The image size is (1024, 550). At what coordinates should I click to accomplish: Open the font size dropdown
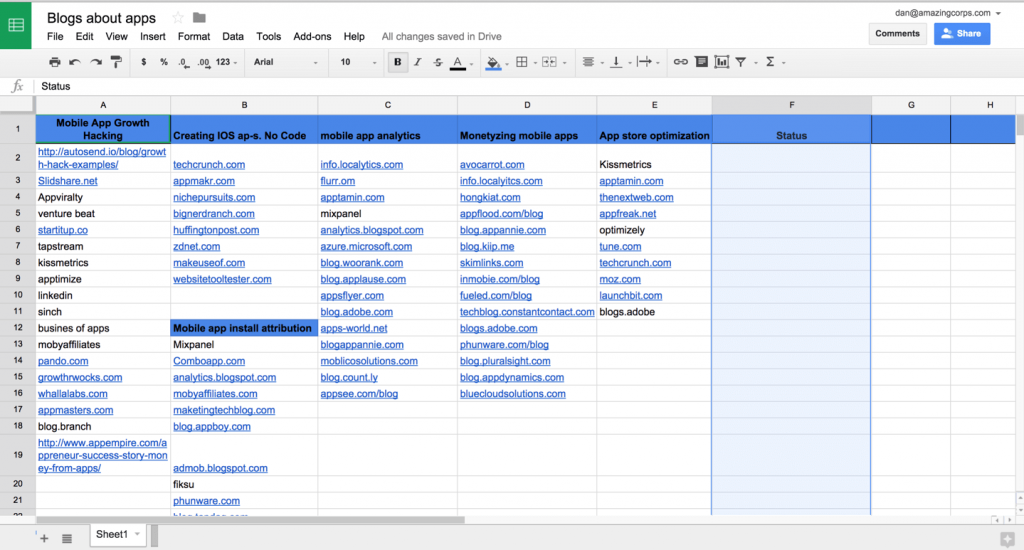(x=358, y=62)
